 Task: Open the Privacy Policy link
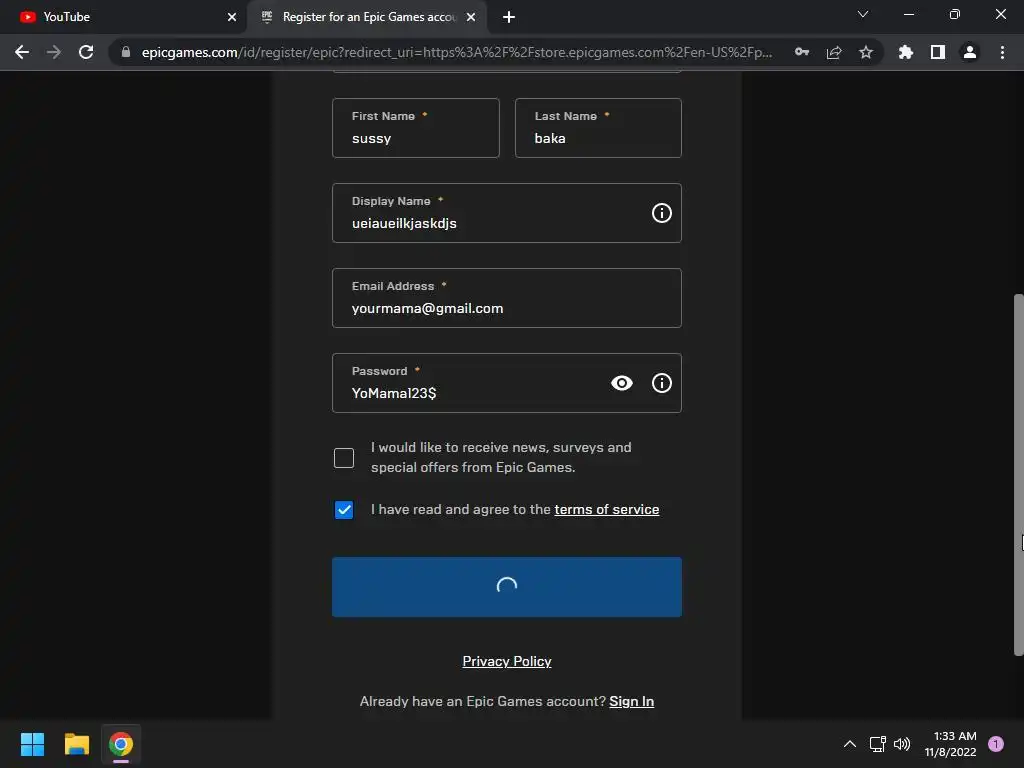[507, 662]
